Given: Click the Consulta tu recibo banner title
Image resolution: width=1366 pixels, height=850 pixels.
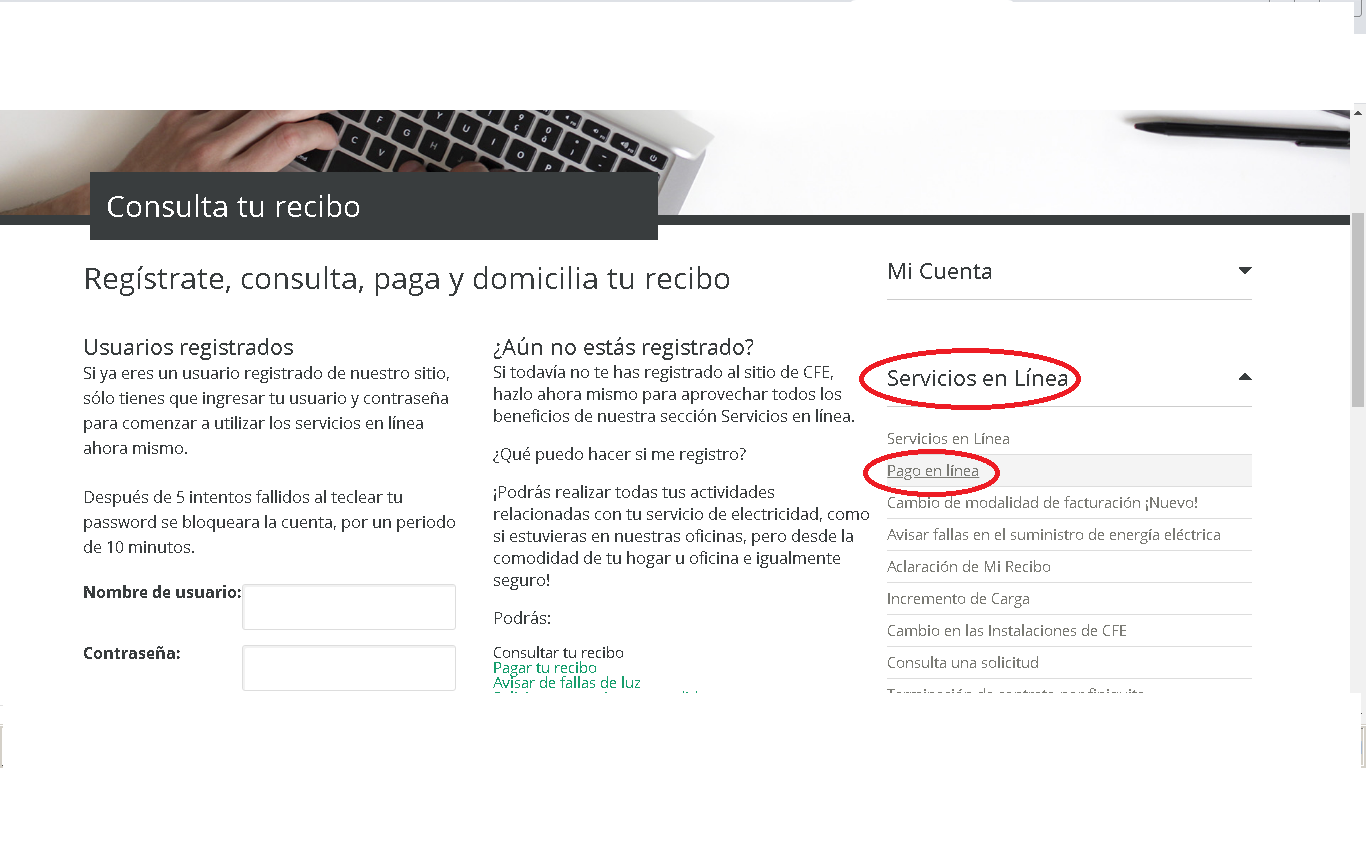Looking at the screenshot, I should point(233,206).
